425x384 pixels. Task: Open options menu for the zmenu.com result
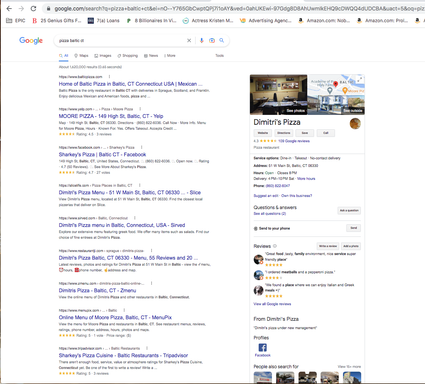pyautogui.click(x=152, y=283)
